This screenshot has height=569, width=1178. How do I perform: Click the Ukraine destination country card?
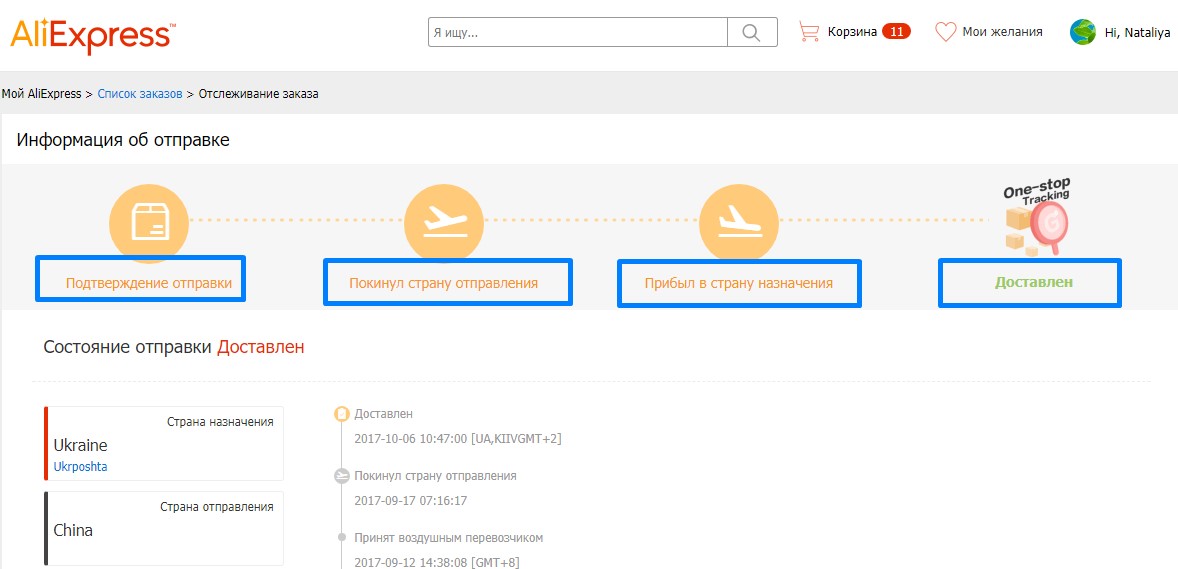click(x=164, y=443)
